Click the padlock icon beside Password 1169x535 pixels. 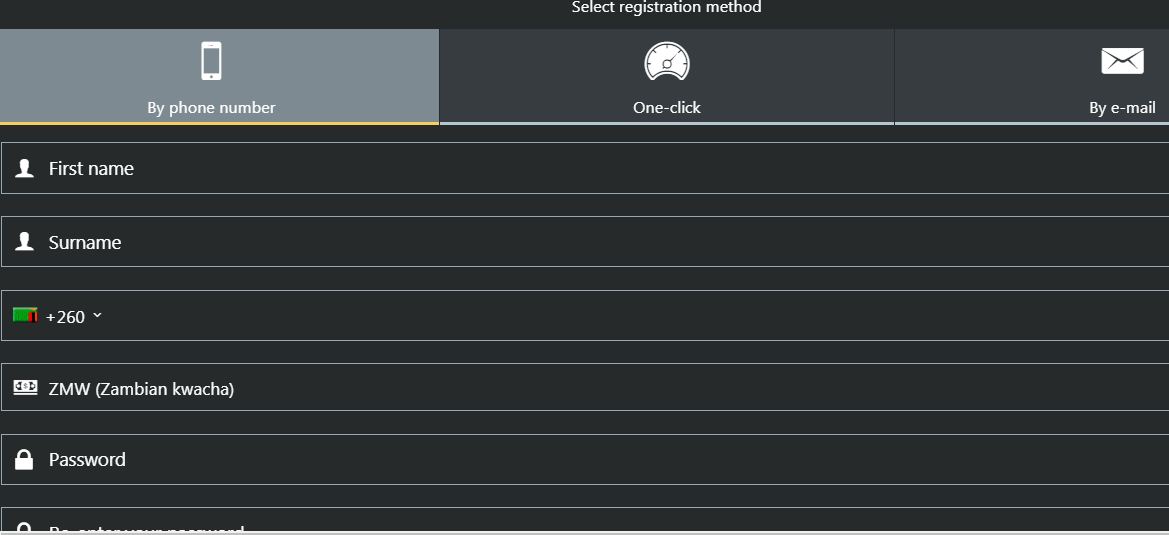click(x=25, y=460)
